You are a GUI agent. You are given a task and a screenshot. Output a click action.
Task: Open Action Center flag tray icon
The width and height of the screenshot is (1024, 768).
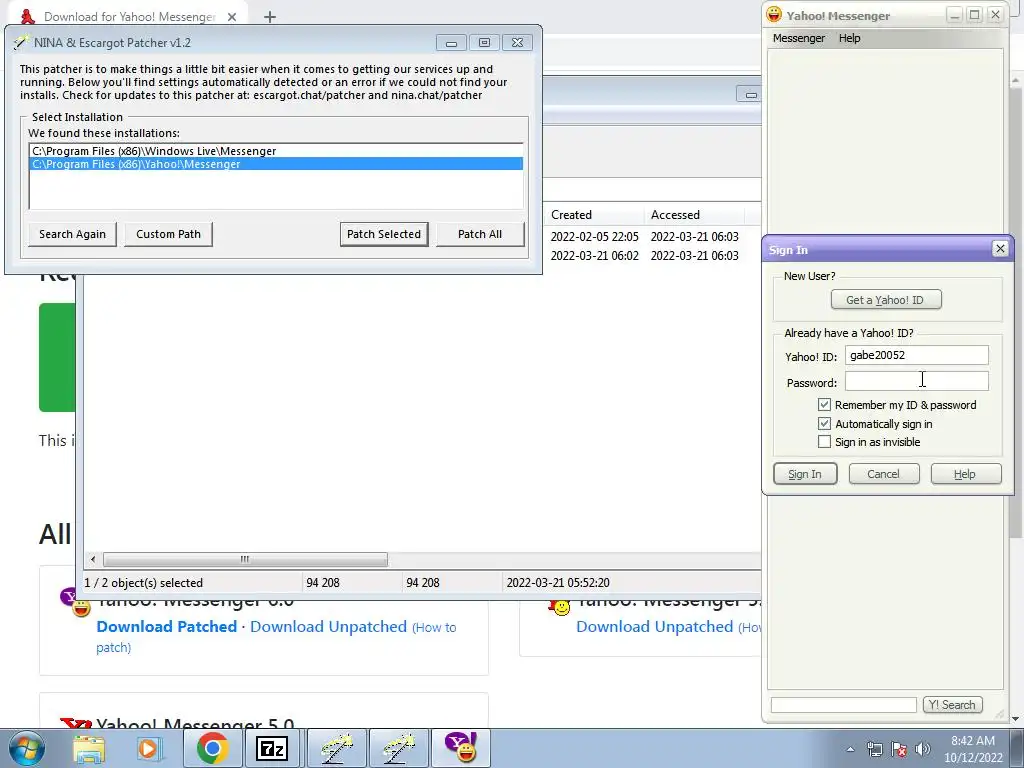[x=899, y=749]
